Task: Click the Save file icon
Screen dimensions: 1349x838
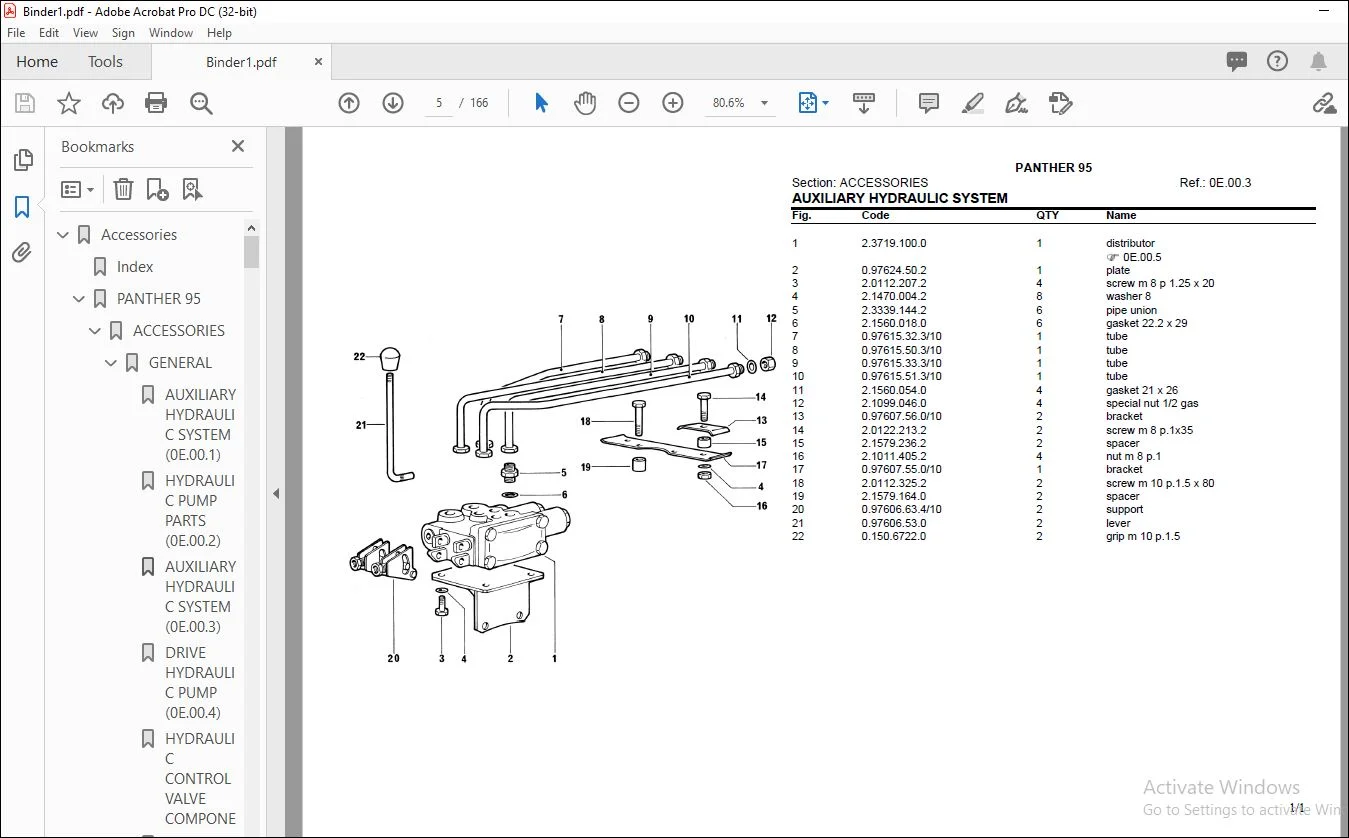Action: tap(25, 103)
